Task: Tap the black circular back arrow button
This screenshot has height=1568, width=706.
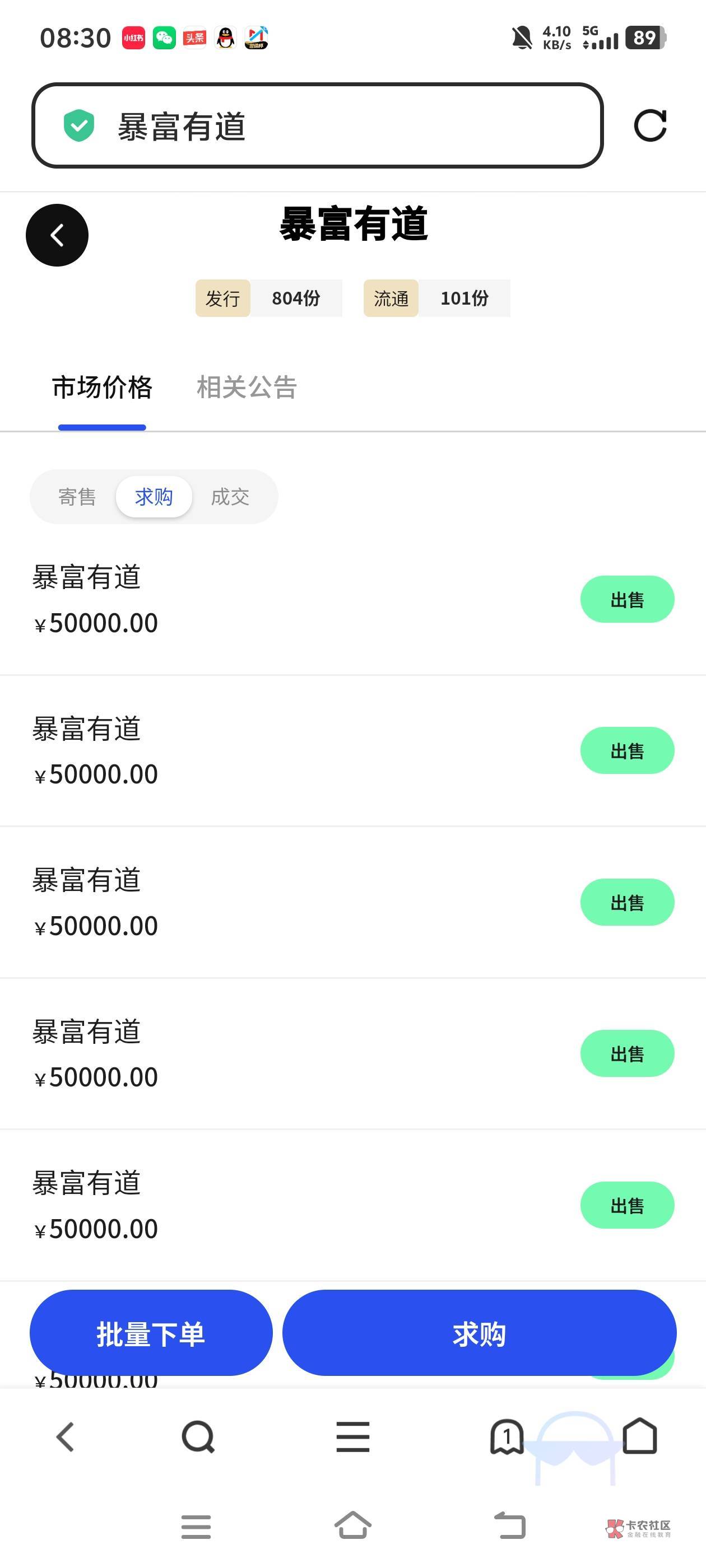Action: coord(57,235)
